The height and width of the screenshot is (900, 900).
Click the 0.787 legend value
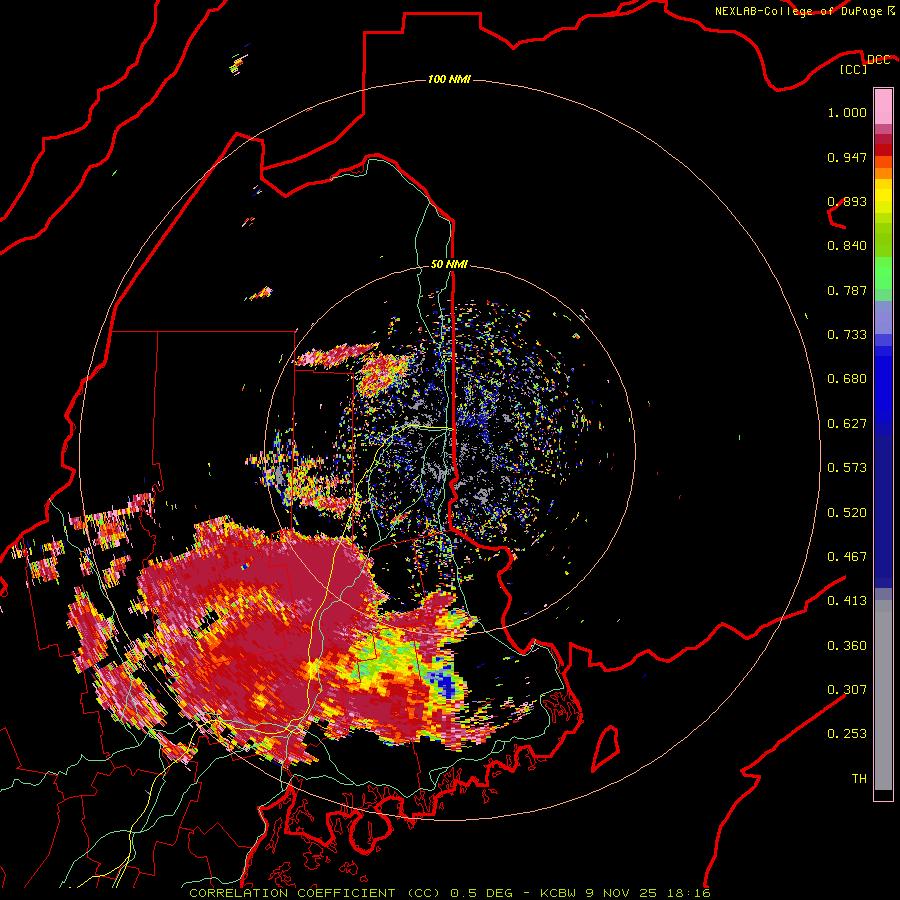[847, 290]
